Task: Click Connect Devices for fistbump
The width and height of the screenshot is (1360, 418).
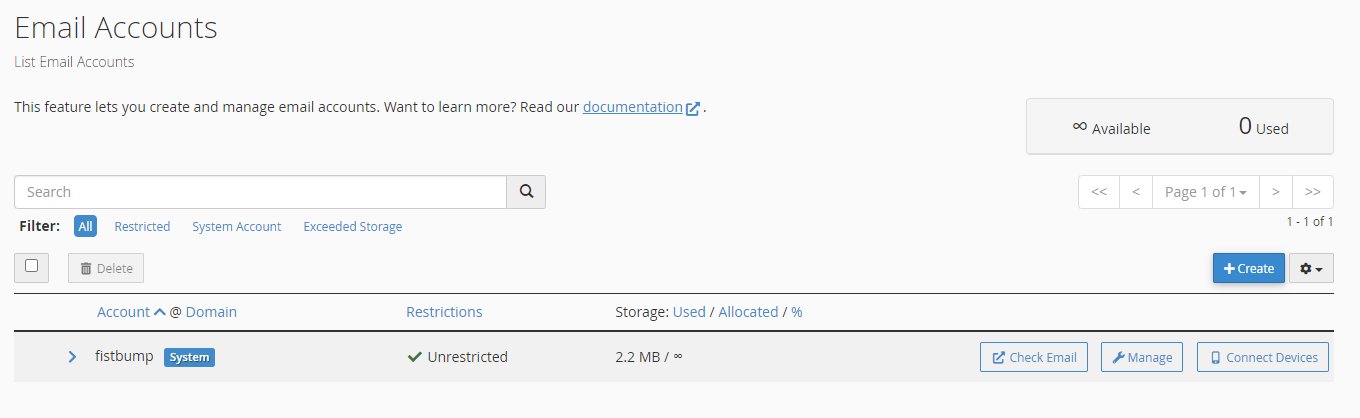Action: point(1264,357)
